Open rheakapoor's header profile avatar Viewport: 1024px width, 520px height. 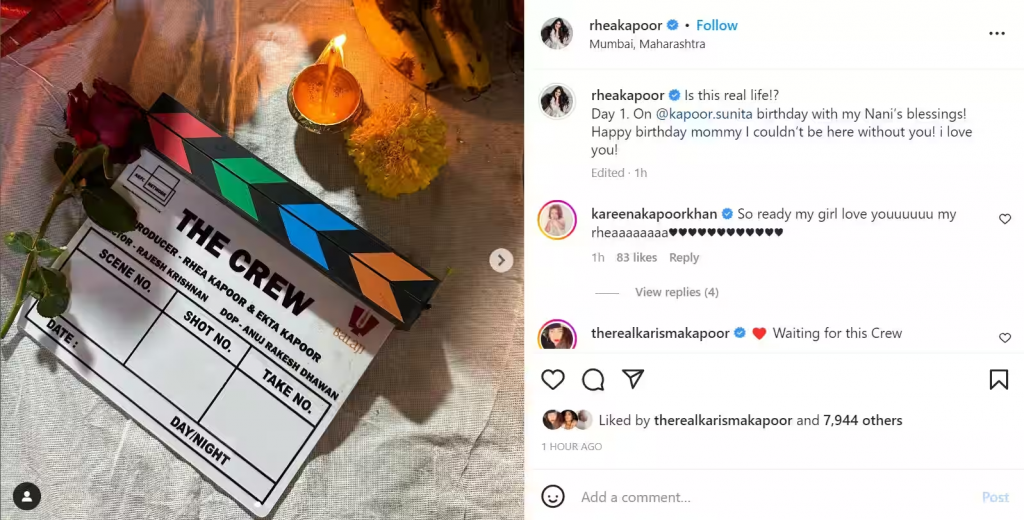point(557,33)
